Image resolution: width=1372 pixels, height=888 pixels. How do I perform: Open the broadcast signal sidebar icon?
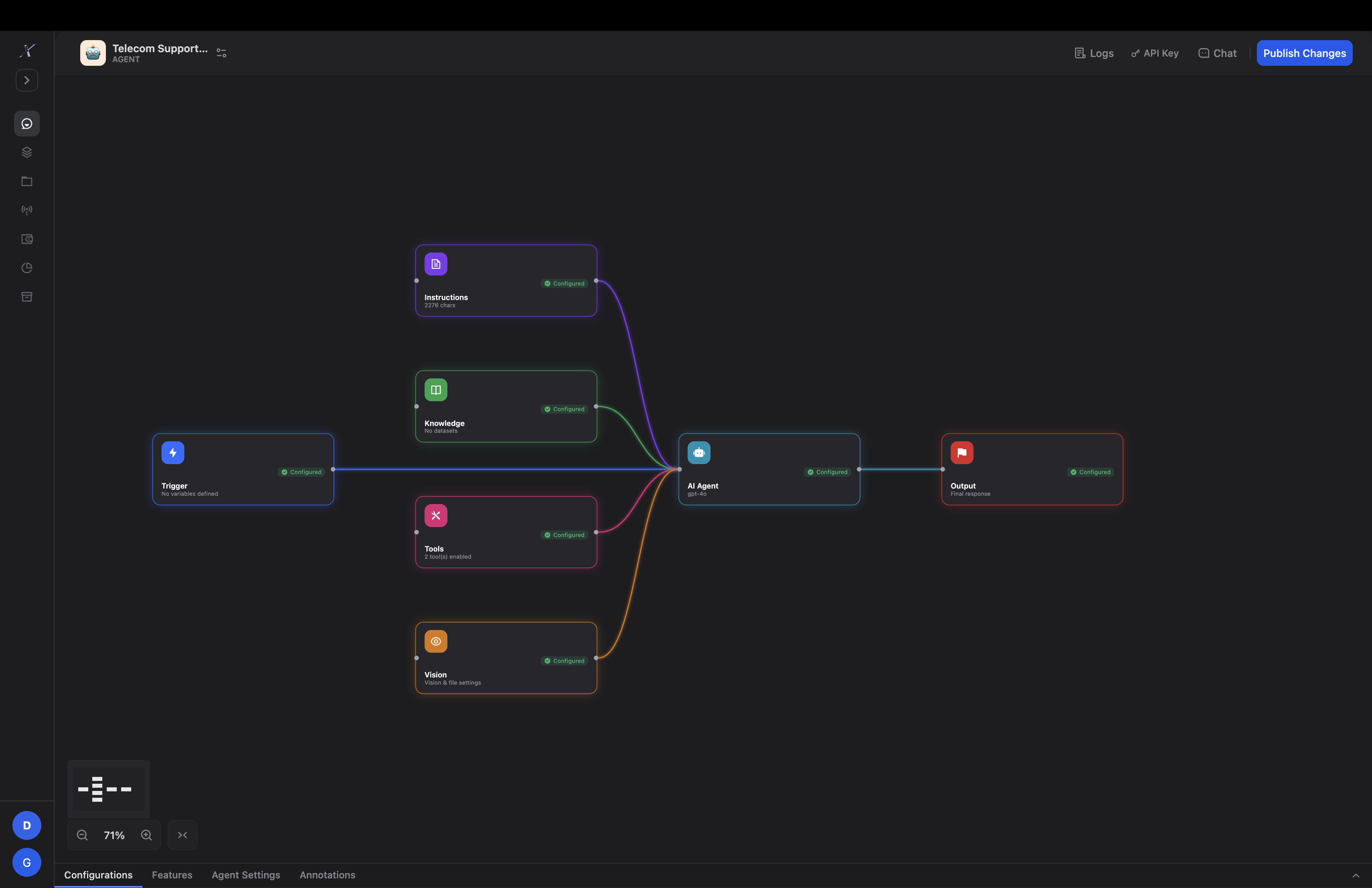click(26, 210)
